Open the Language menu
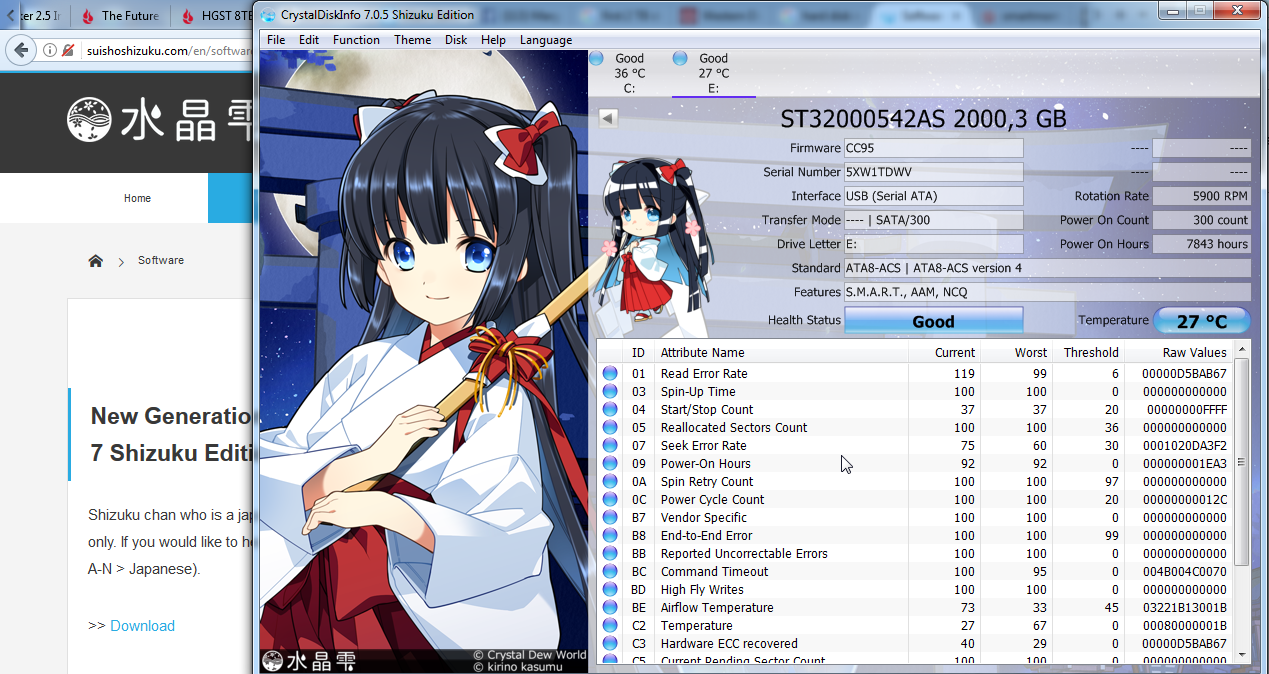The image size is (1269, 674). tap(546, 40)
